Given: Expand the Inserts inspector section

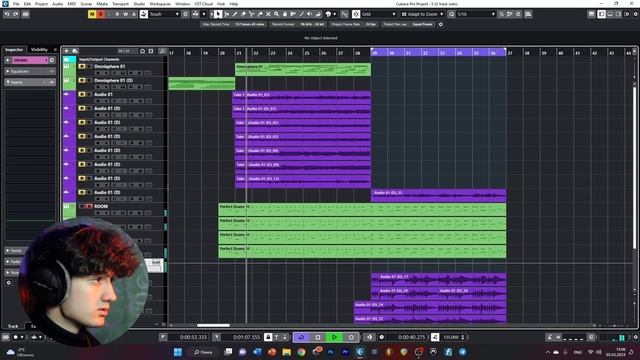Looking at the screenshot, I should click(30, 82).
